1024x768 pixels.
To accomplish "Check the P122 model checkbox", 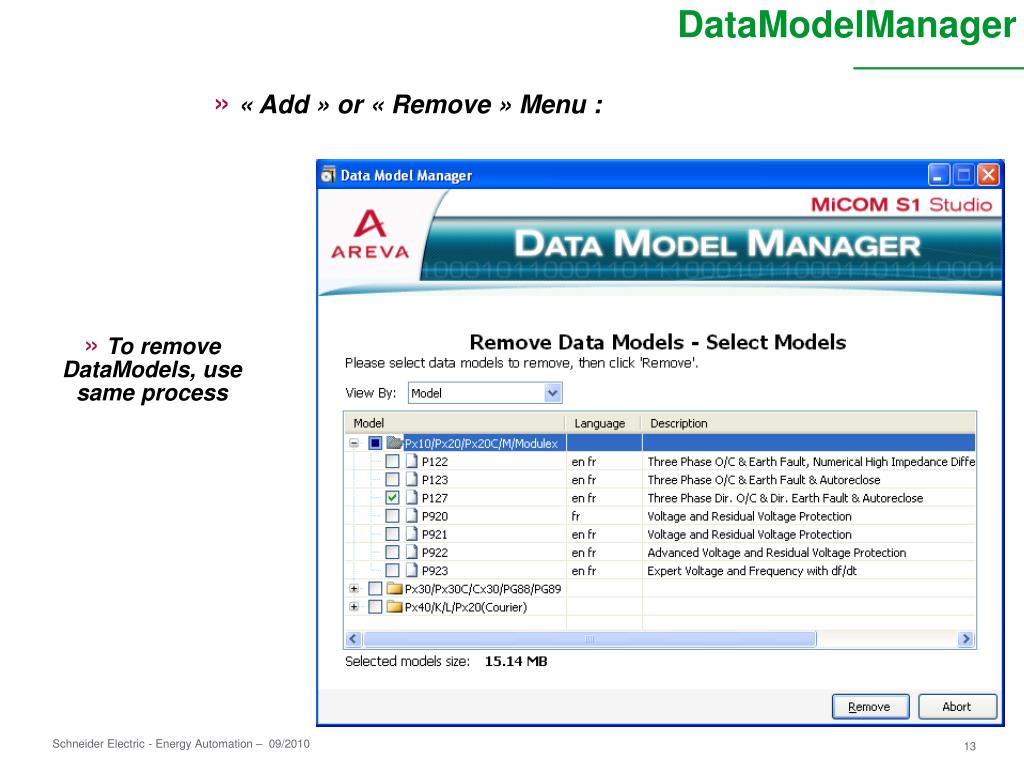I will (392, 461).
